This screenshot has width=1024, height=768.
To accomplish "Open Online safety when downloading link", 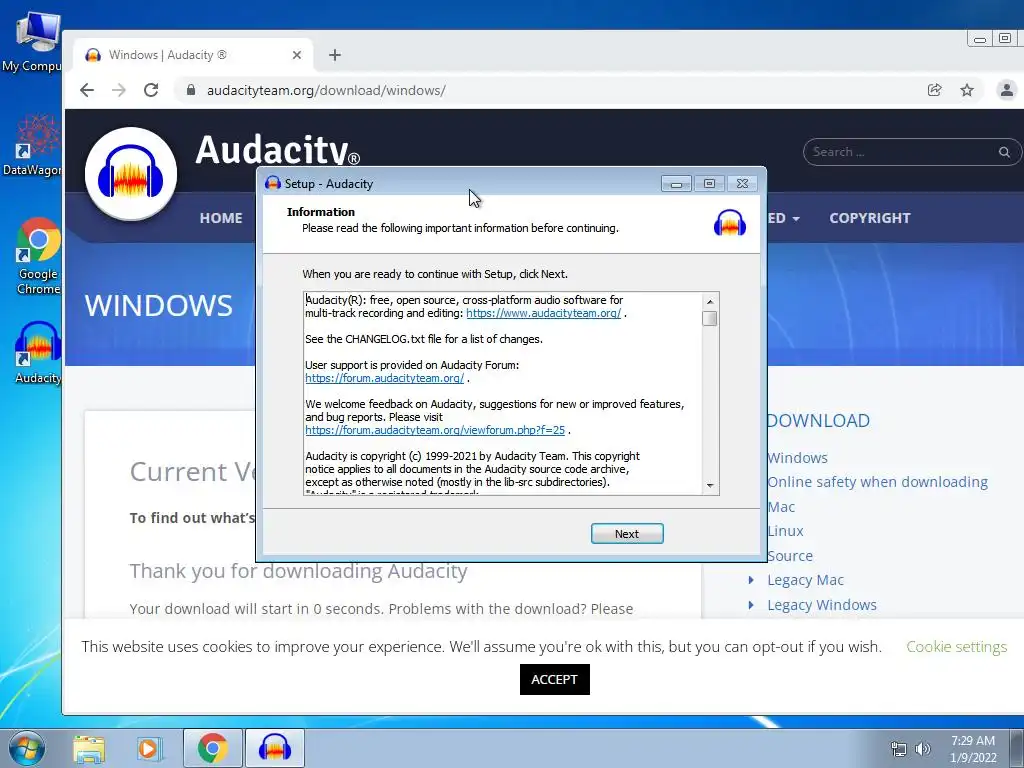I will [x=877, y=482].
